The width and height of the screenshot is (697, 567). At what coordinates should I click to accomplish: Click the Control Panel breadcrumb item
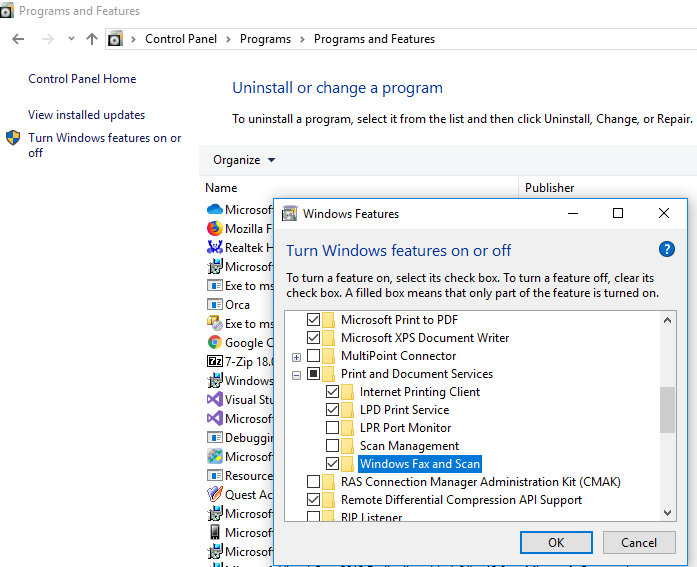click(x=178, y=39)
